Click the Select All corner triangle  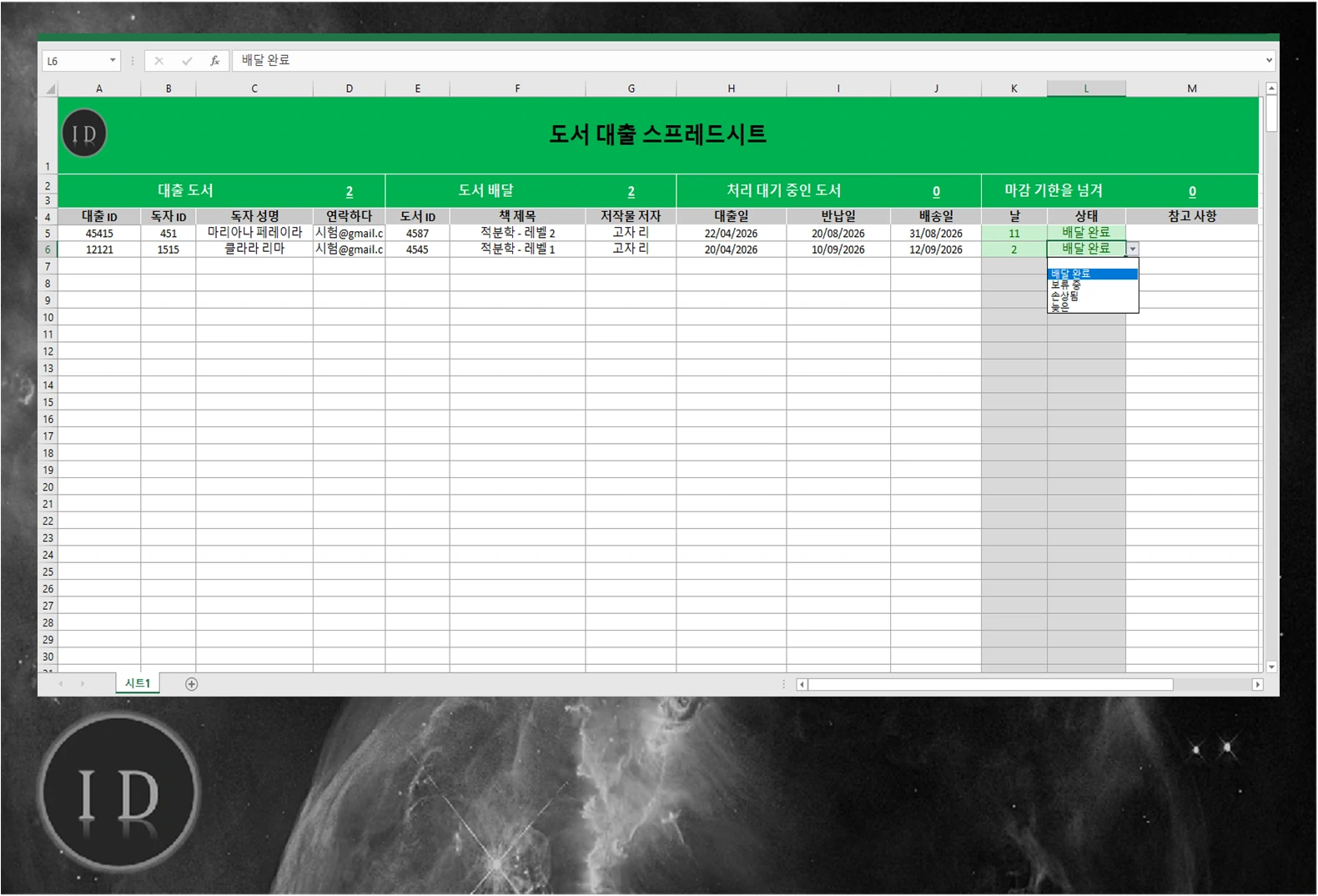click(x=50, y=88)
